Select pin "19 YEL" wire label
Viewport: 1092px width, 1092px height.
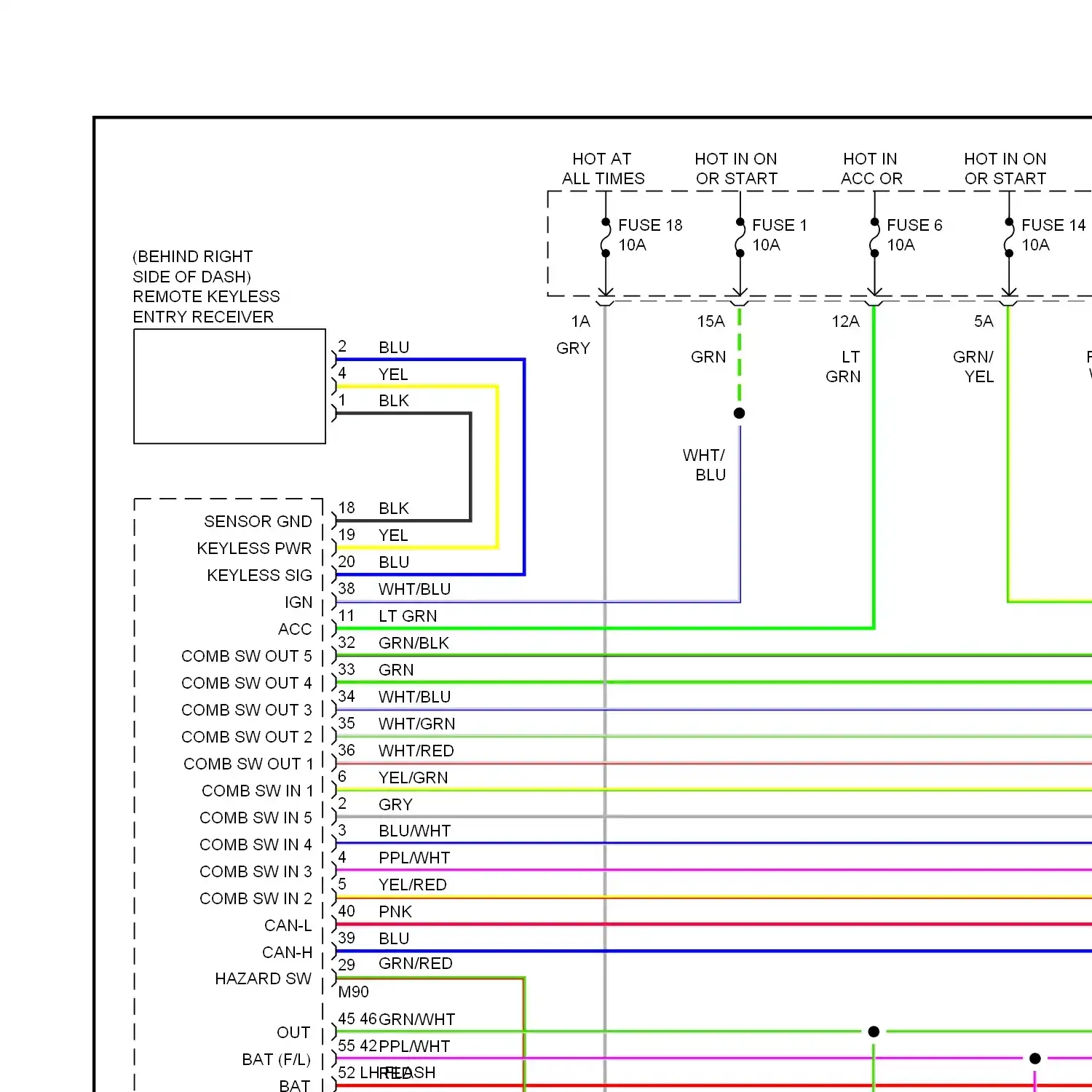373,535
